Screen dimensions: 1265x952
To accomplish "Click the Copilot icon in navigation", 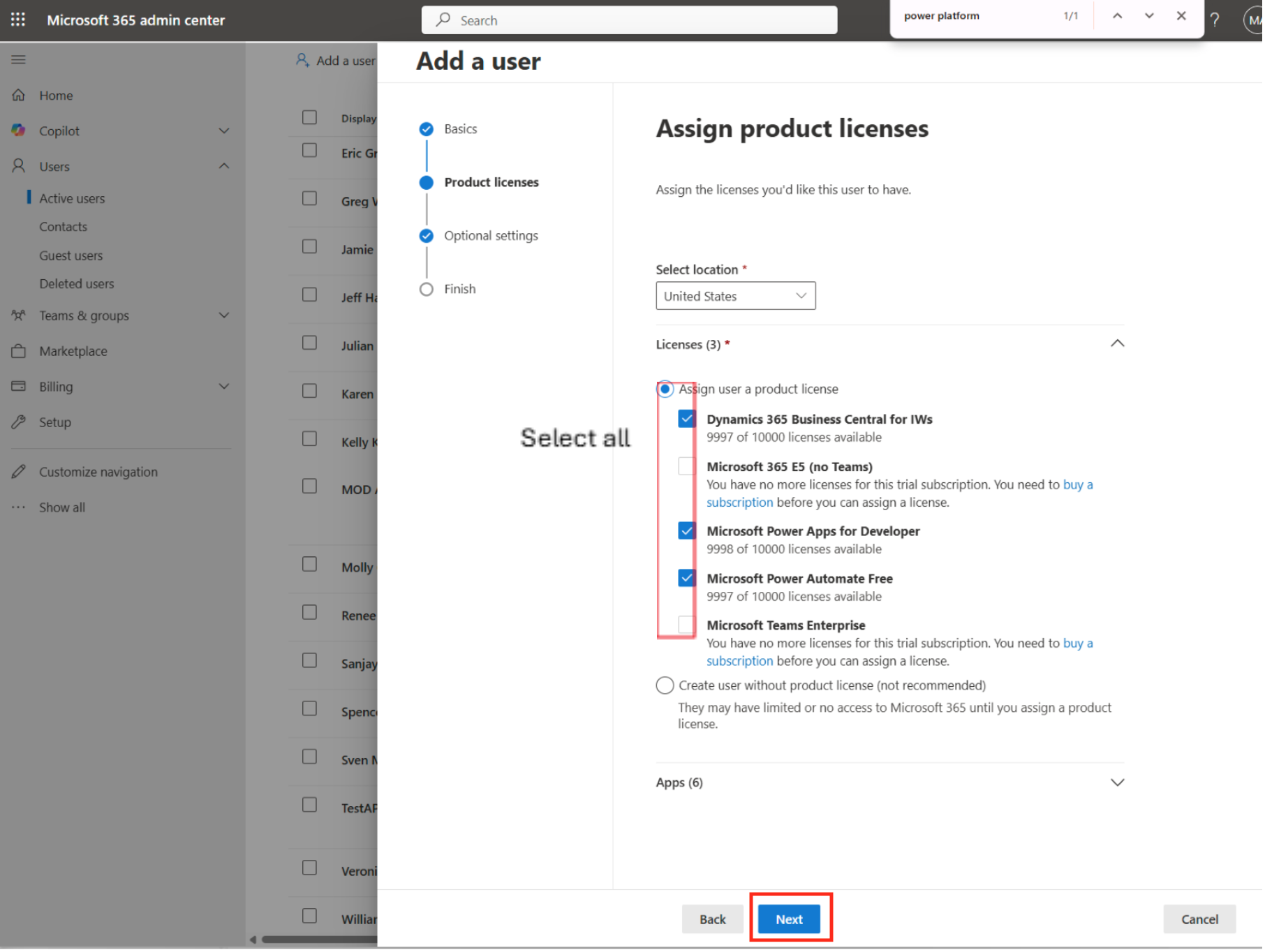I will pyautogui.click(x=19, y=131).
